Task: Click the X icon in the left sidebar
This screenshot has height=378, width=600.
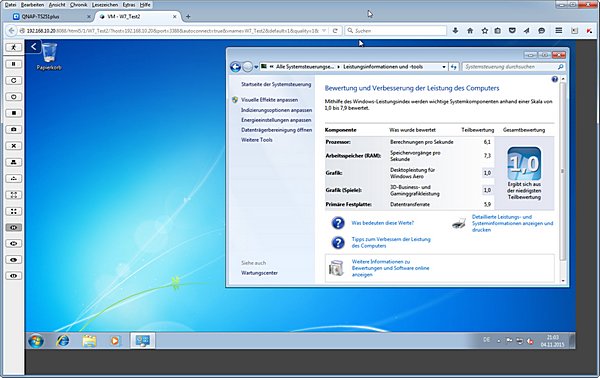Action: [13, 146]
